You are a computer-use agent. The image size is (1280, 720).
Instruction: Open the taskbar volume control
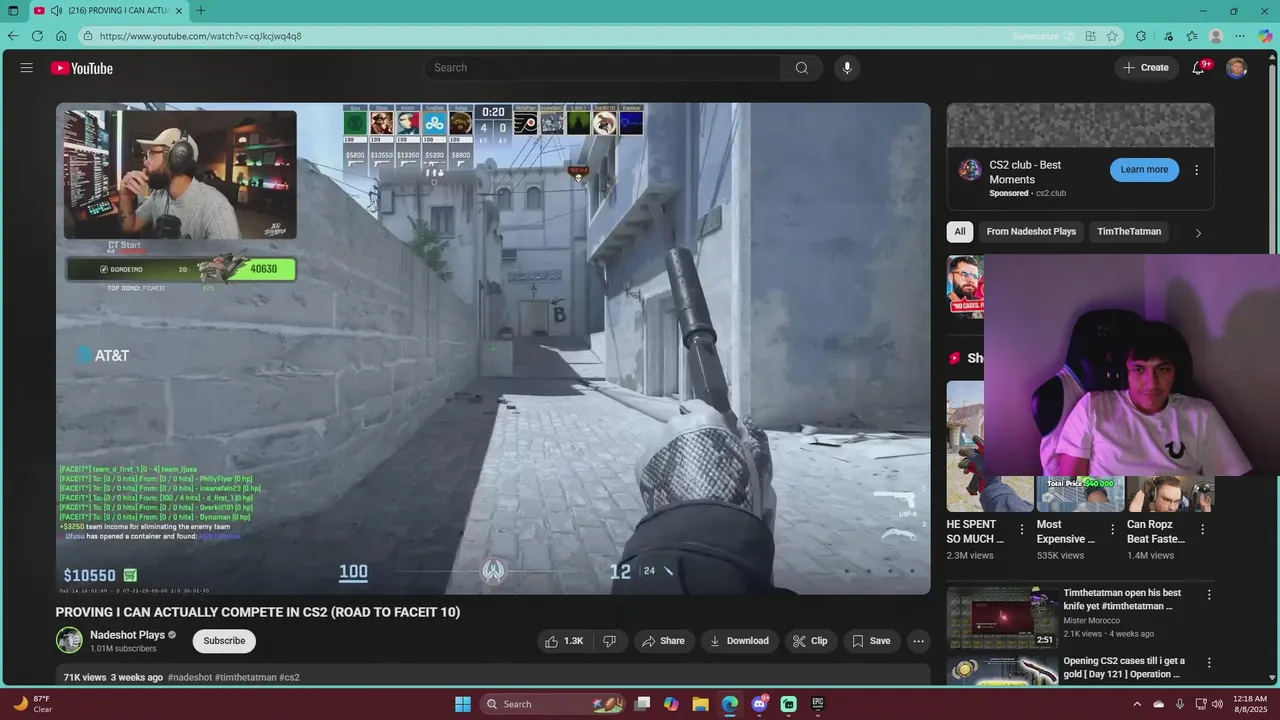tap(1217, 704)
